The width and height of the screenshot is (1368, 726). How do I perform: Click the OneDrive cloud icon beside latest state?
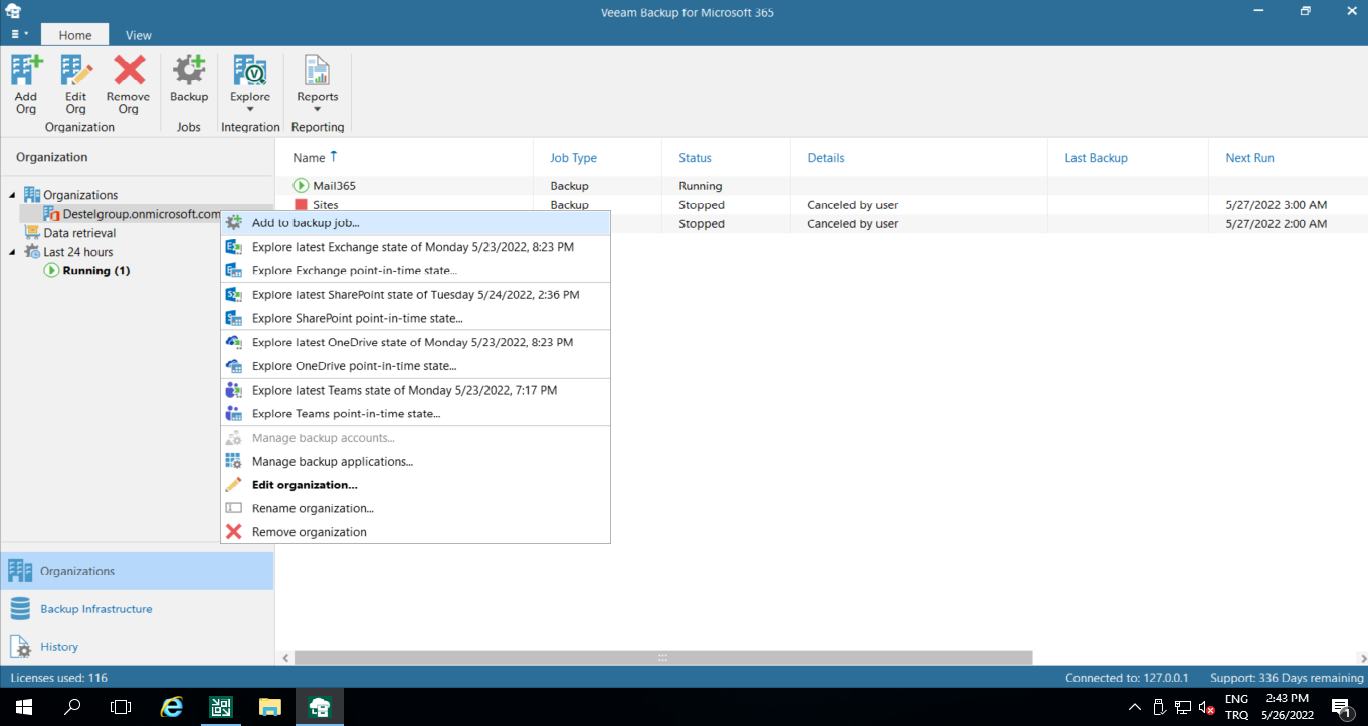[234, 343]
